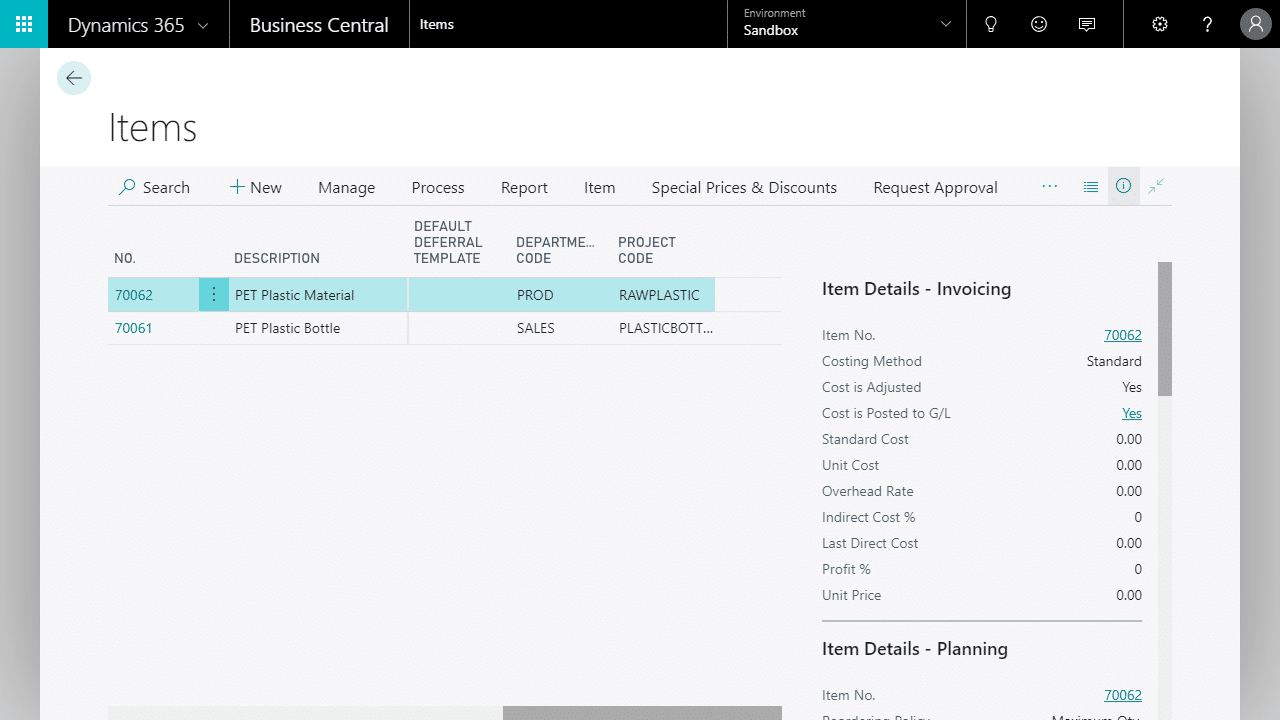The height and width of the screenshot is (720, 1280).
Task: Show more actions via the ellipsis
Action: 1049,186
